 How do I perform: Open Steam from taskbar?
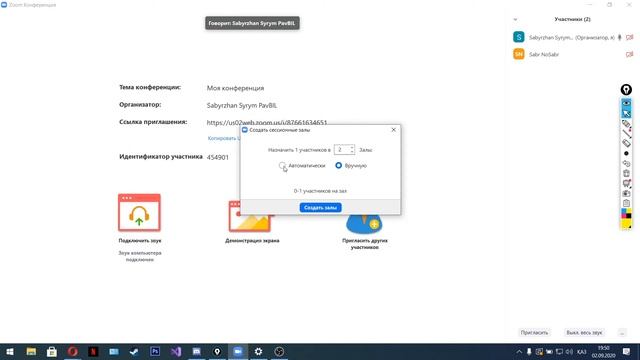point(134,352)
